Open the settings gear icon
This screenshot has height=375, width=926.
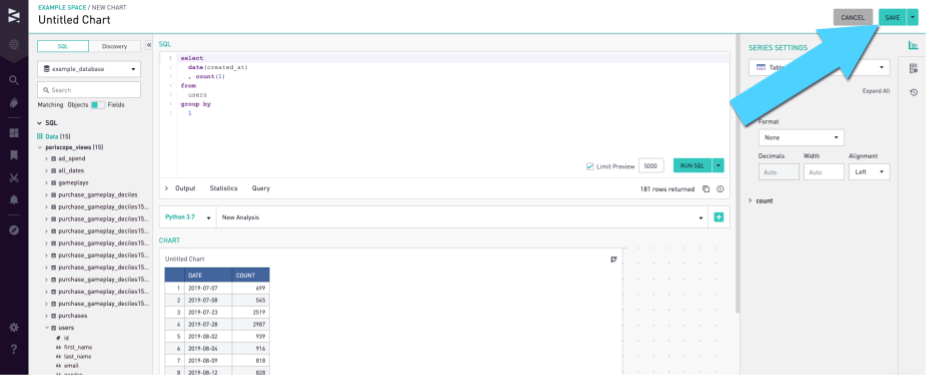(x=14, y=327)
